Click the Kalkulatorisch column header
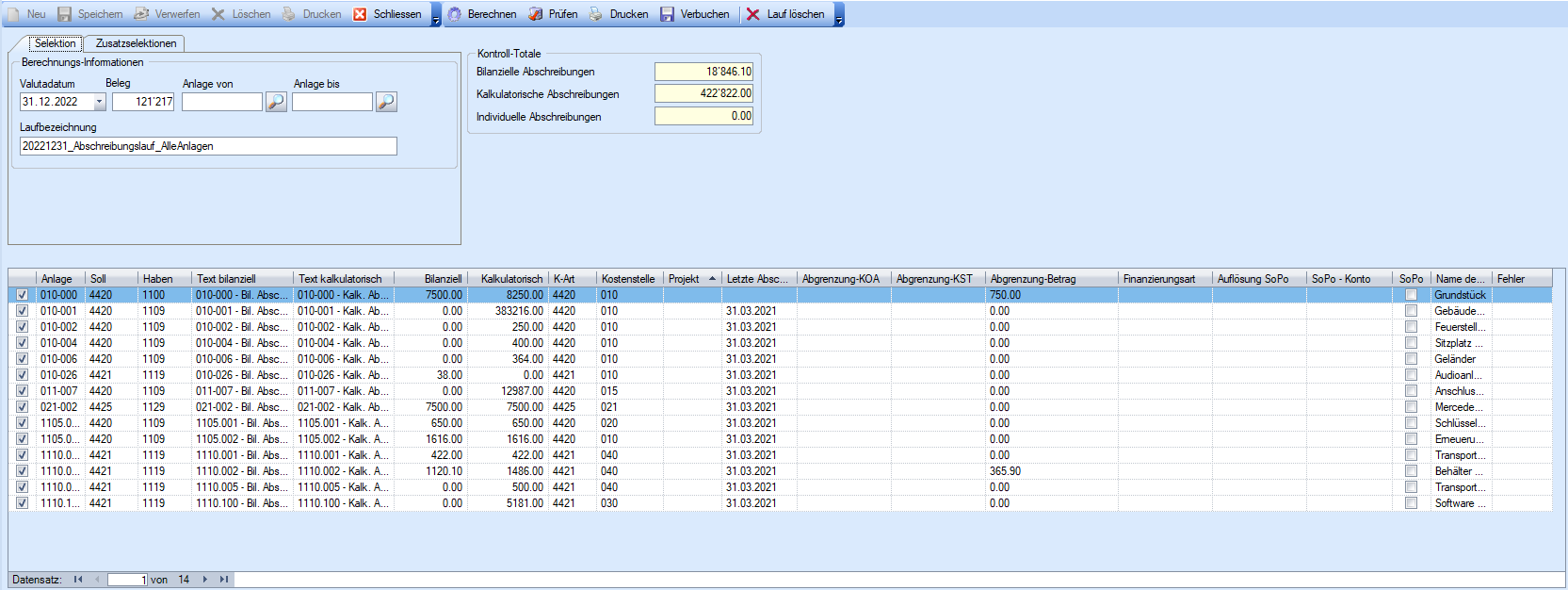The width and height of the screenshot is (1568, 590). click(x=511, y=279)
